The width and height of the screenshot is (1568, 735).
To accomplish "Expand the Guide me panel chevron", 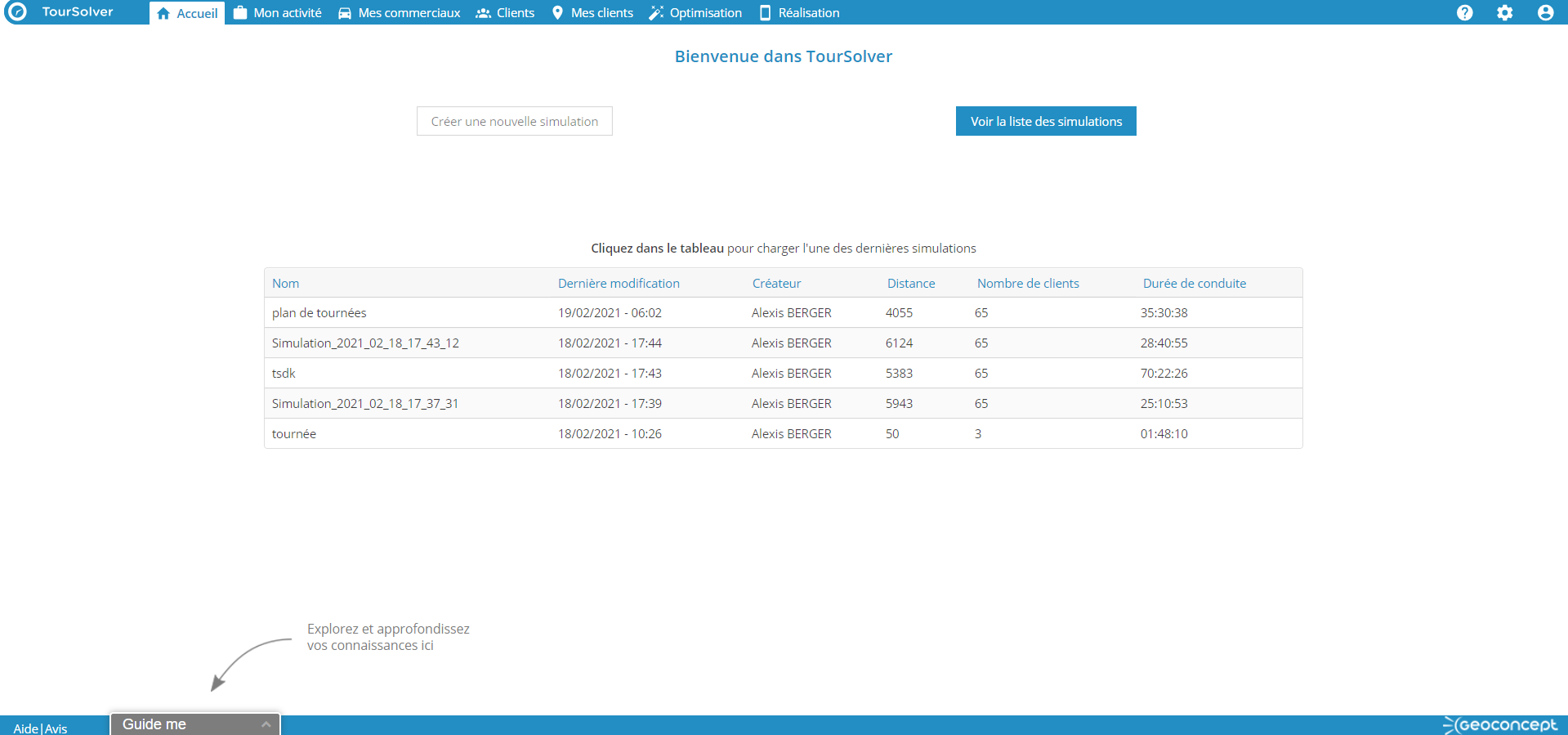I will [266, 724].
